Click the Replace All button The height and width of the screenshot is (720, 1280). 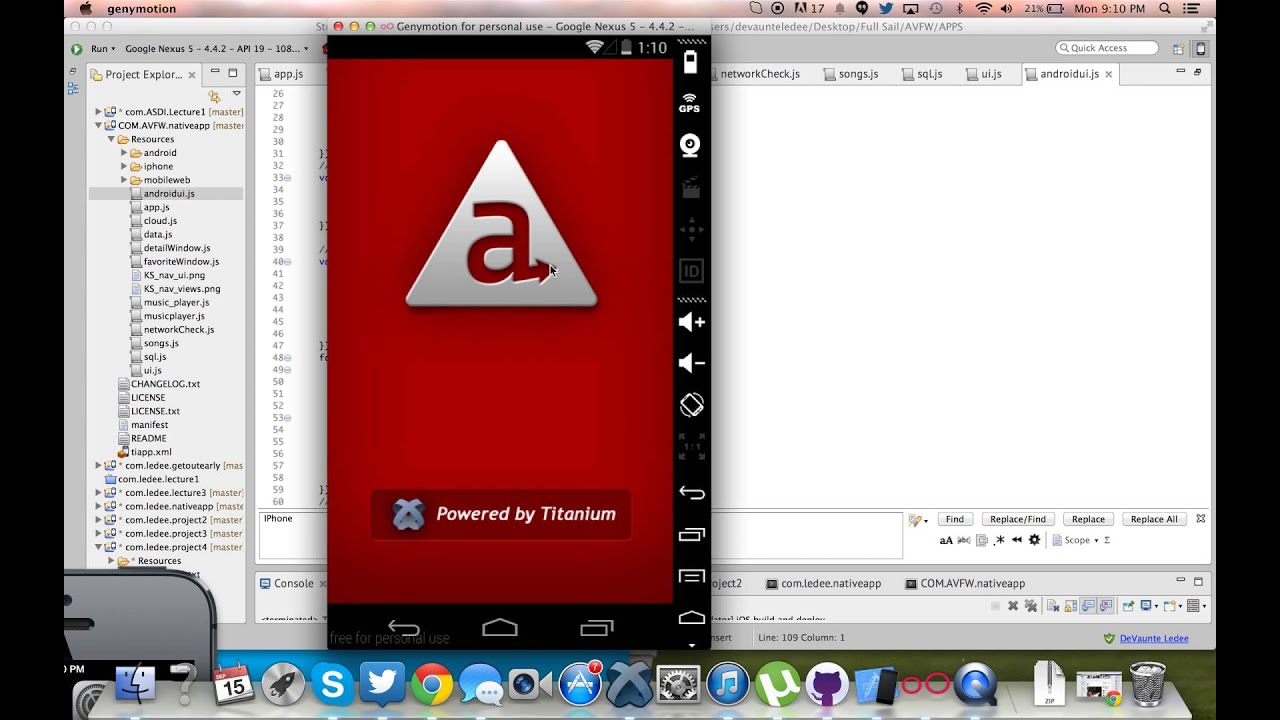(x=1154, y=519)
